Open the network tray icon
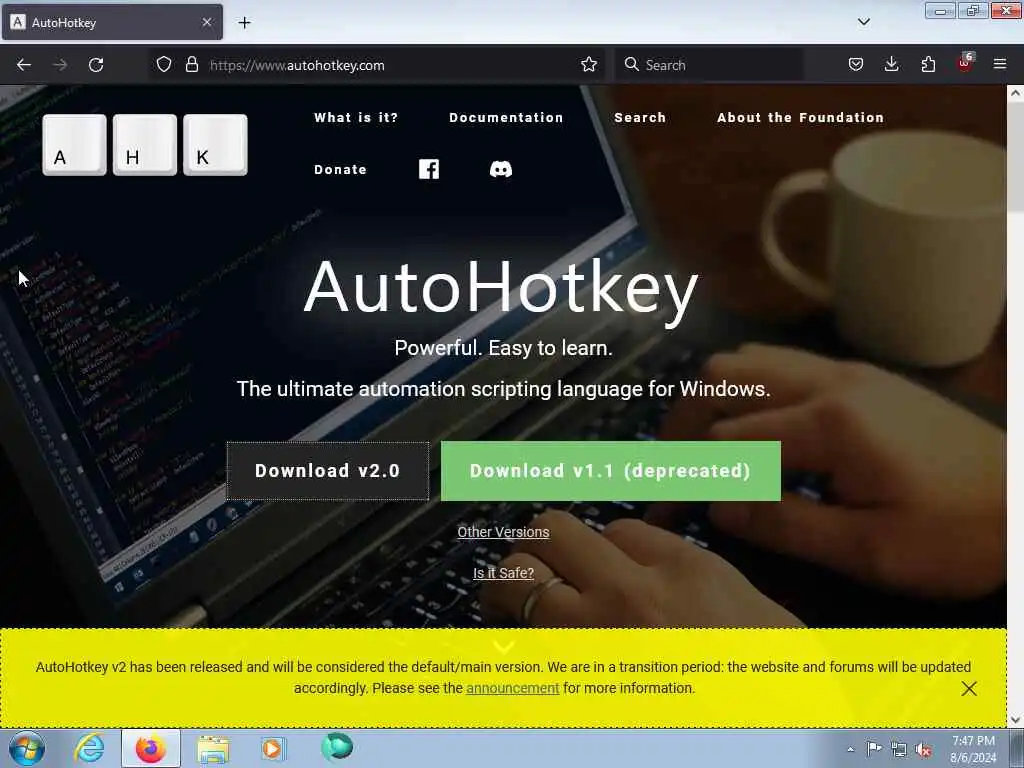 (899, 750)
